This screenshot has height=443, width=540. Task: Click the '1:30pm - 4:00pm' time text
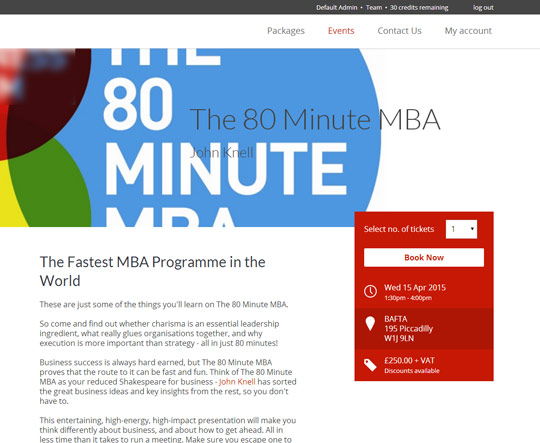pos(408,298)
